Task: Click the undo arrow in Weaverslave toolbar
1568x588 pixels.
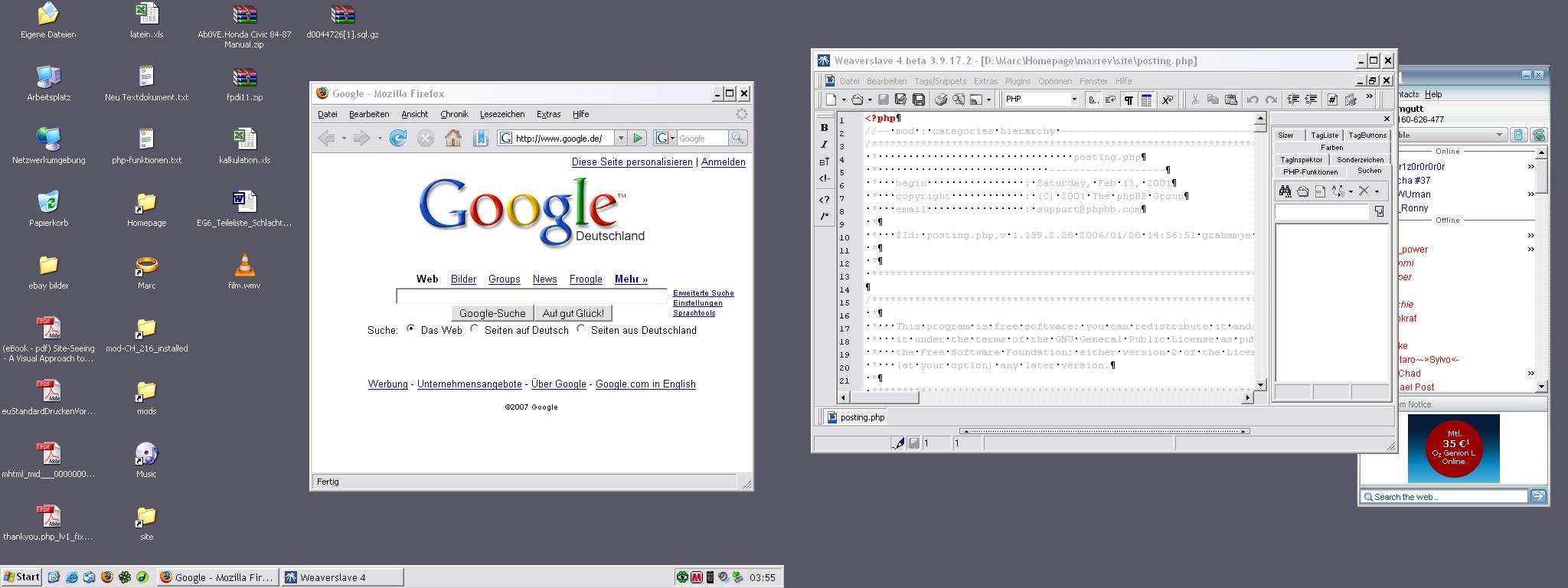Action: (1253, 100)
